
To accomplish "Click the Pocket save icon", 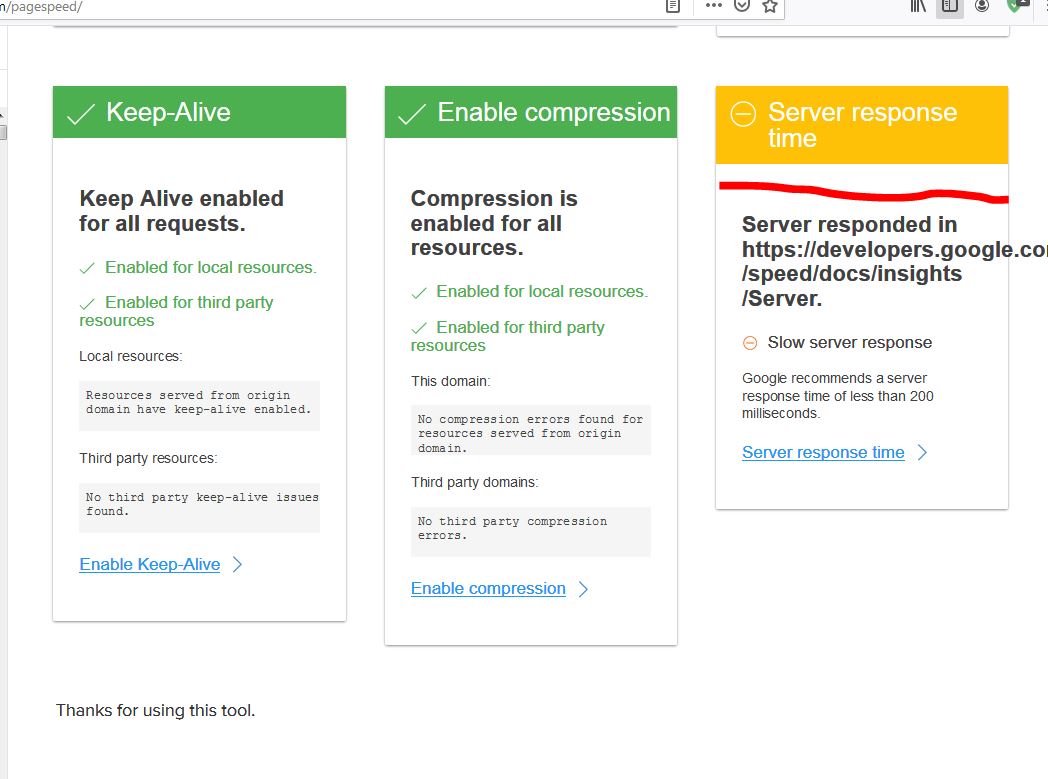I will pyautogui.click(x=741, y=6).
